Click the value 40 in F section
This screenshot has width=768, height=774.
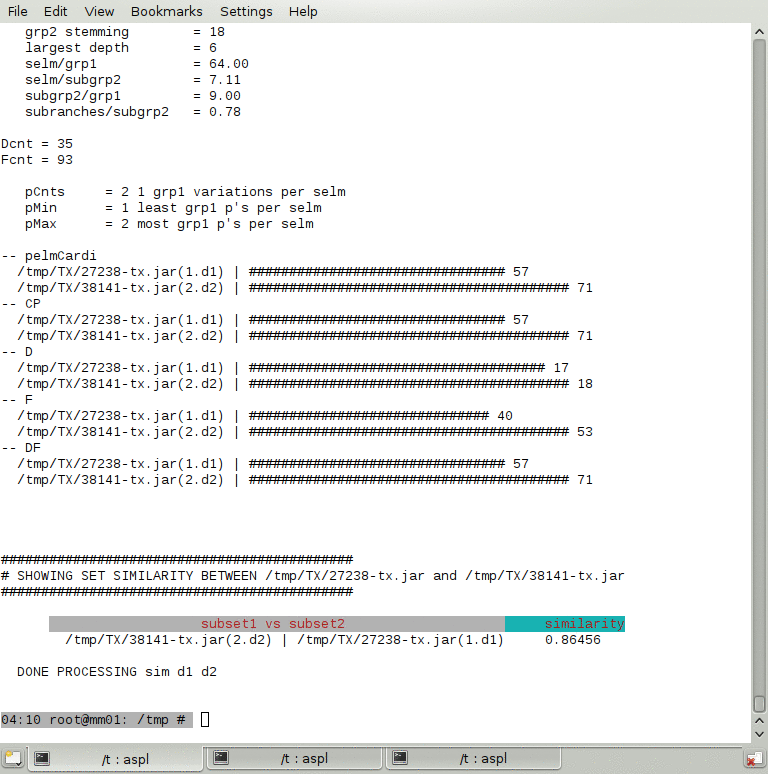pyautogui.click(x=504, y=416)
